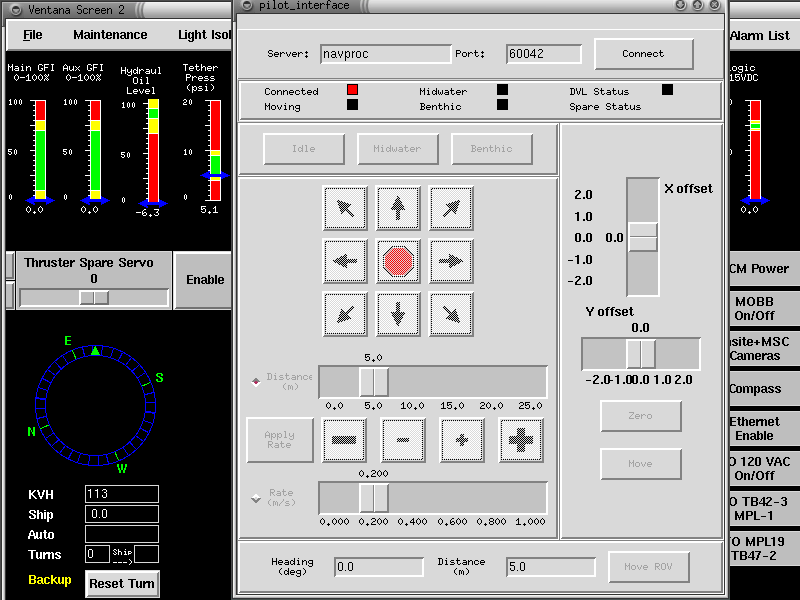This screenshot has height=600, width=800.
Task: Click the Distance (m) slider handle
Action: pos(374,382)
